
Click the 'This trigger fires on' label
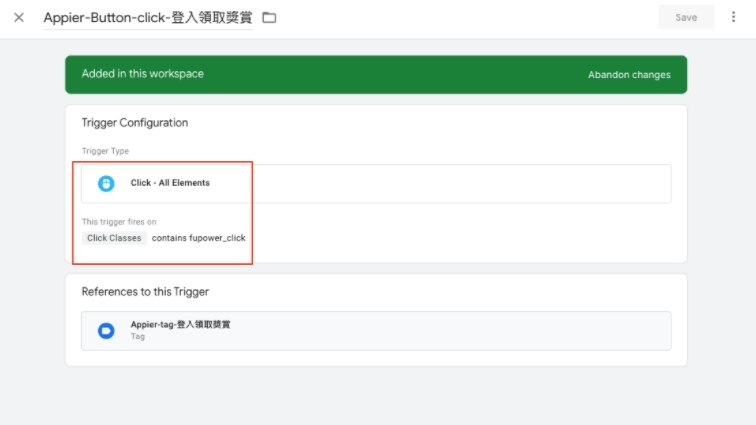(x=119, y=221)
